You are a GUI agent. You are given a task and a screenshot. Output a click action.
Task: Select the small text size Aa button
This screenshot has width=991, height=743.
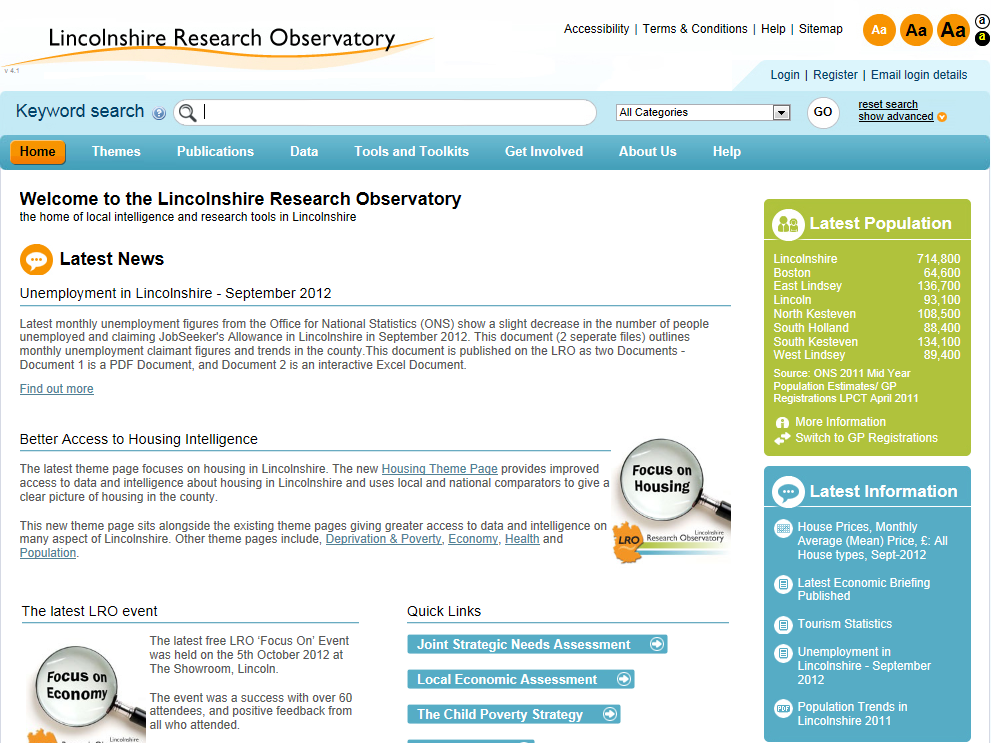click(x=879, y=30)
